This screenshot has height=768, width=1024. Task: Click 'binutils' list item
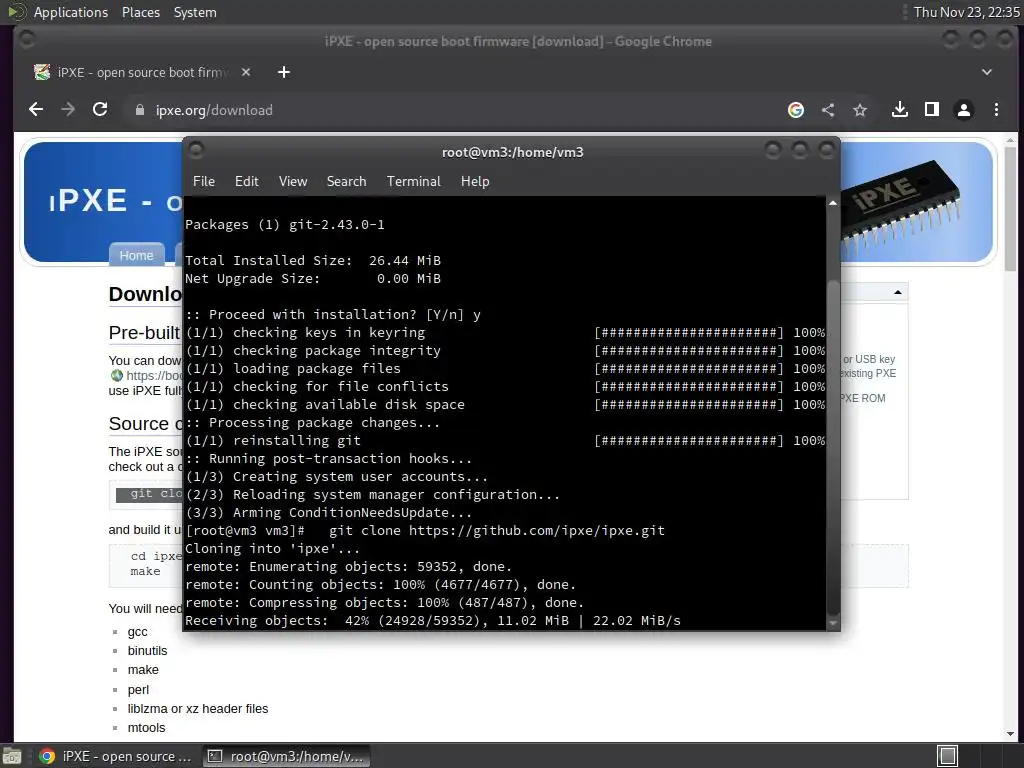click(147, 651)
